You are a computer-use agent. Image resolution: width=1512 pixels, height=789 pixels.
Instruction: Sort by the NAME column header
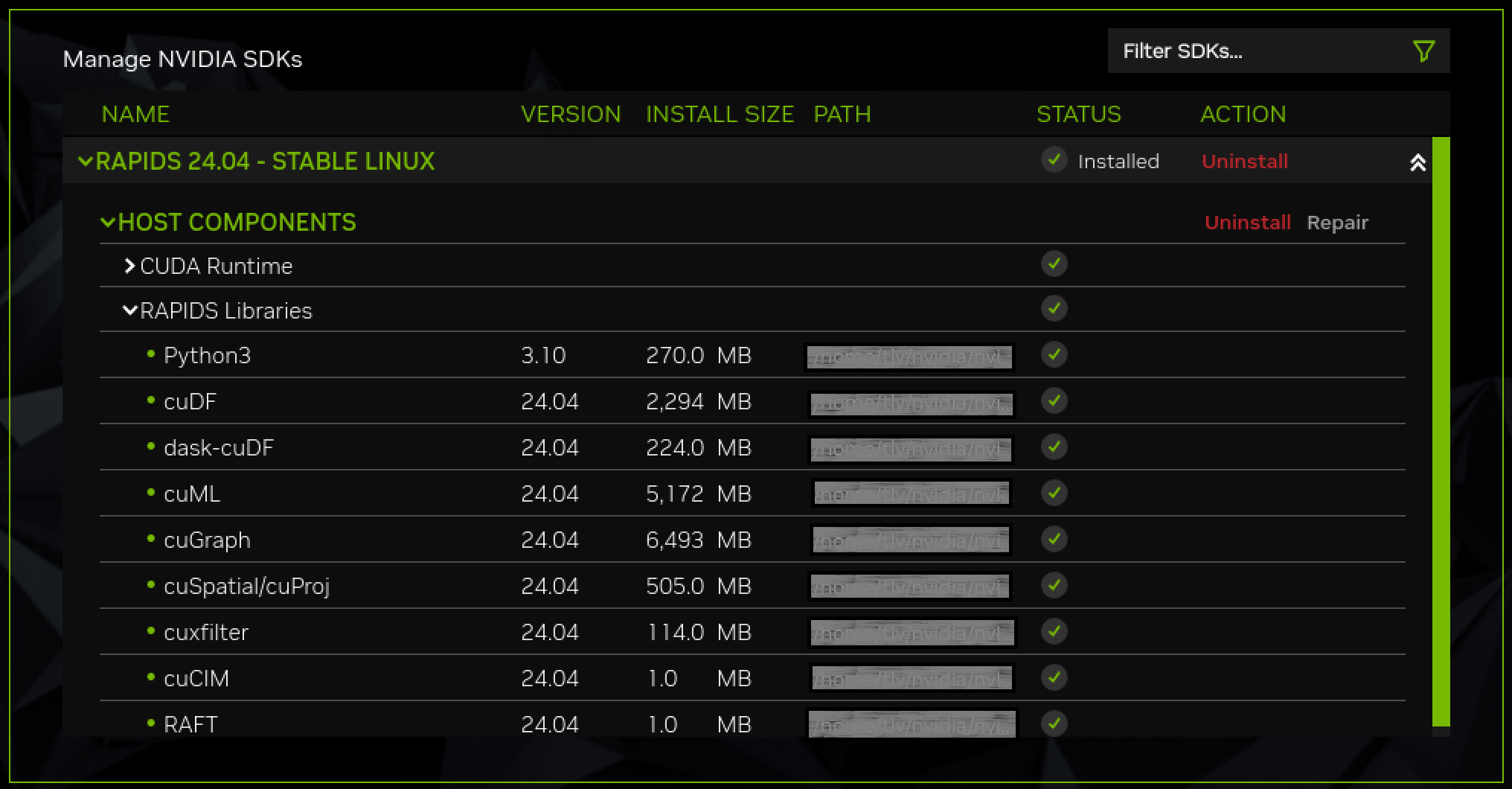[x=135, y=114]
